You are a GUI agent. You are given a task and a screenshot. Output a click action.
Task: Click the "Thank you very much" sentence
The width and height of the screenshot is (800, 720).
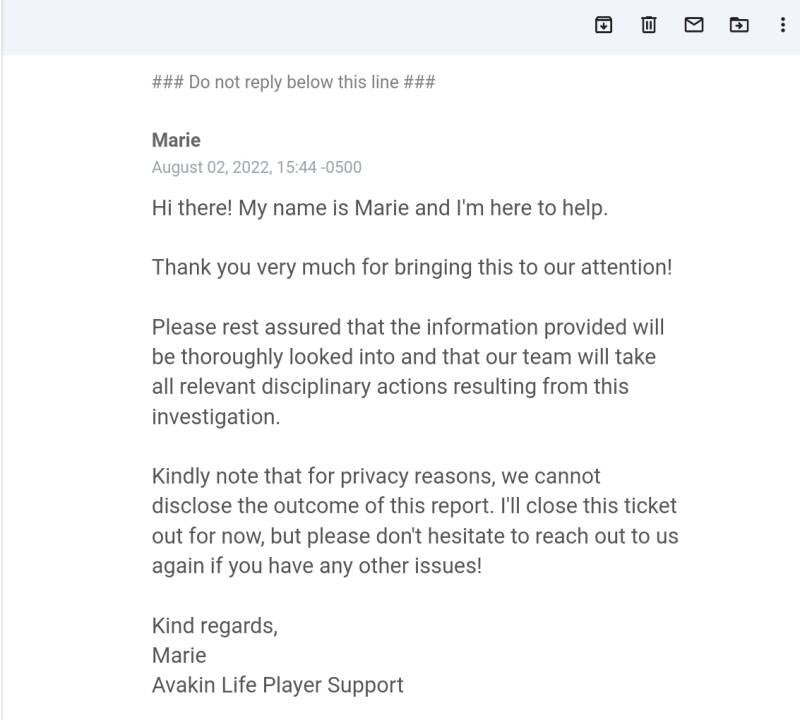[412, 268]
